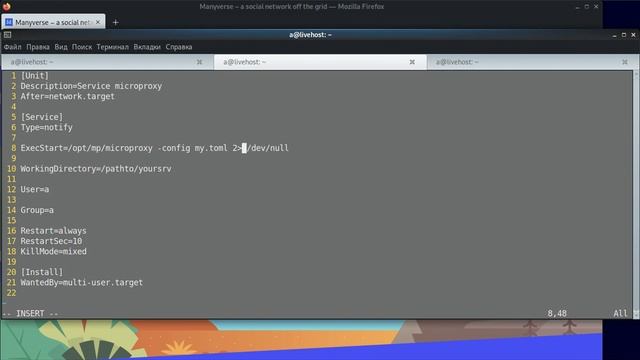Image resolution: width=640 pixels, height=360 pixels.
Task: Close the terminal window
Action: [633, 35]
